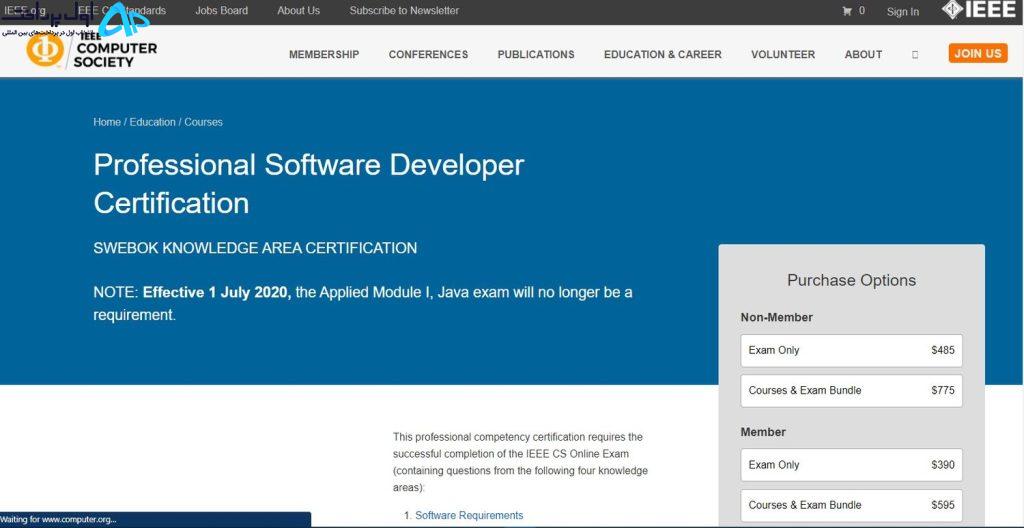Open the PUBLICATIONS menu

pos(536,55)
